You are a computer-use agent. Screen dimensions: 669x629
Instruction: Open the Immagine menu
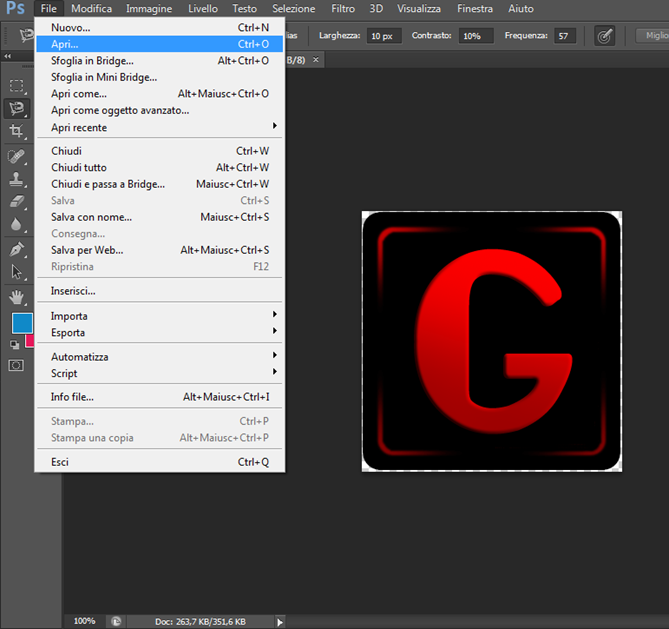point(149,9)
